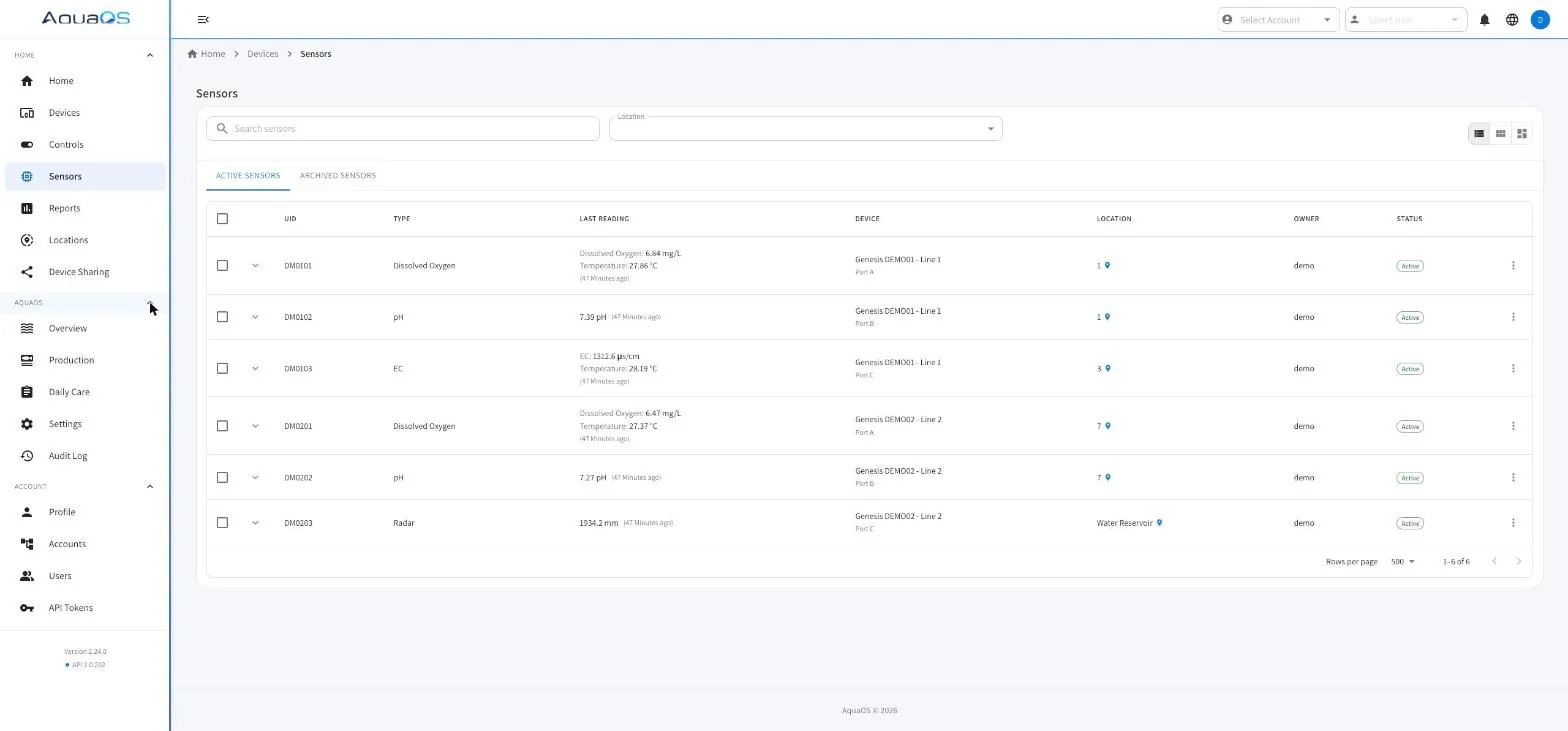Sort the table by UID column header

coord(290,219)
